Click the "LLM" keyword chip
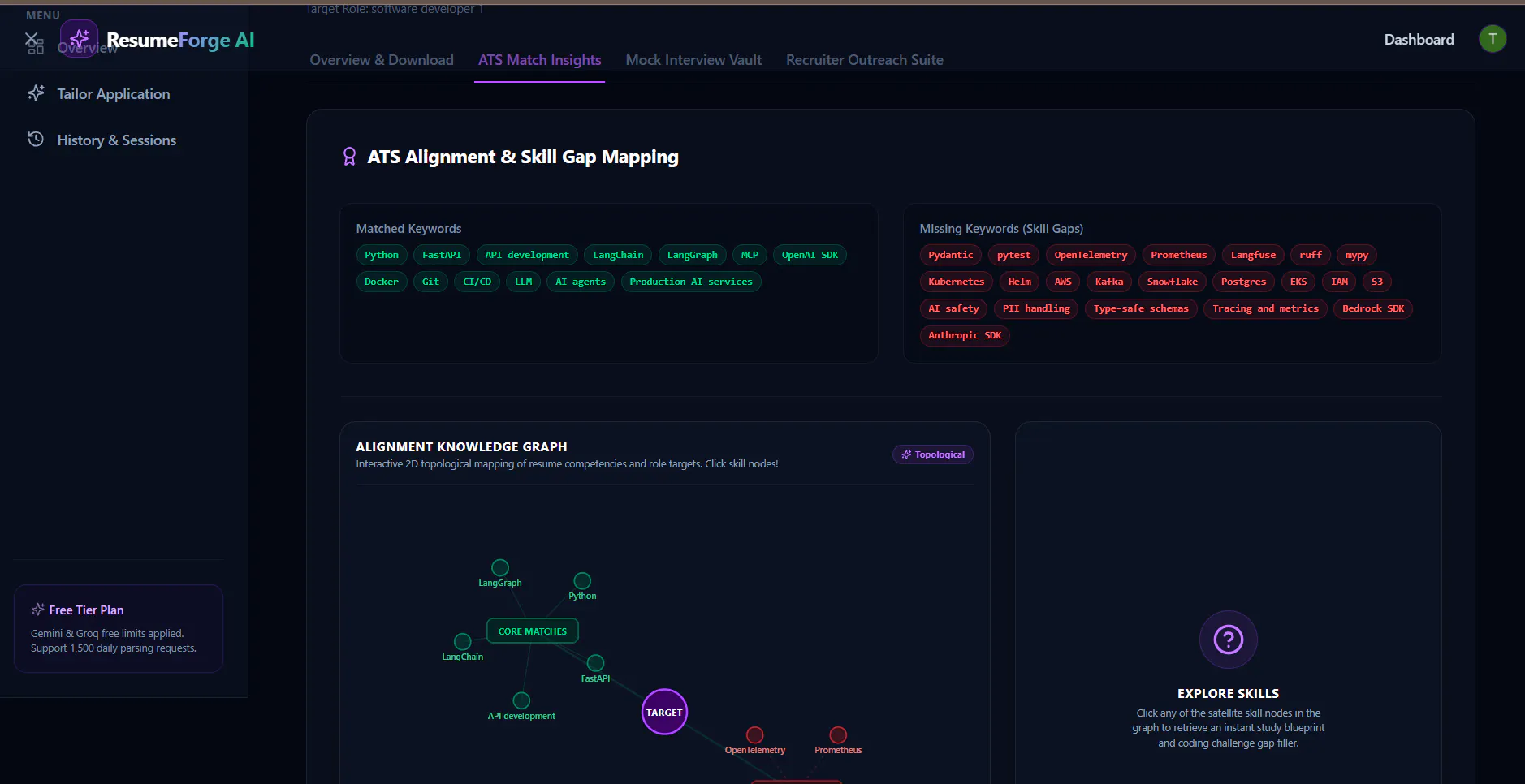 click(x=524, y=282)
